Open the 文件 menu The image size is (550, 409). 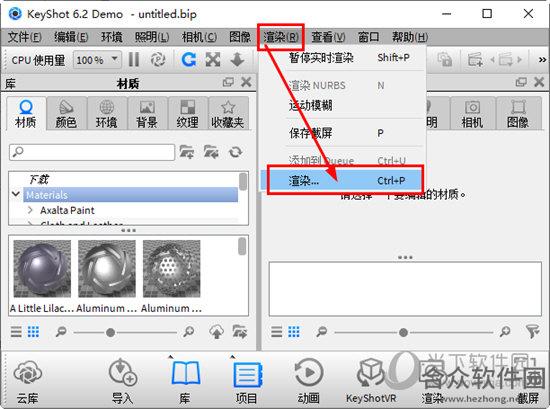click(x=25, y=36)
